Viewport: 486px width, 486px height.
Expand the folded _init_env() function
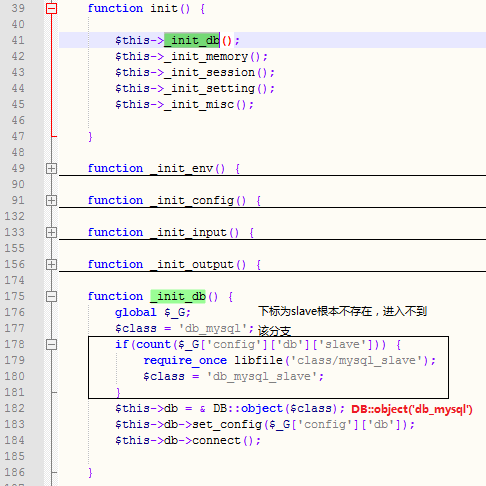(x=51, y=168)
